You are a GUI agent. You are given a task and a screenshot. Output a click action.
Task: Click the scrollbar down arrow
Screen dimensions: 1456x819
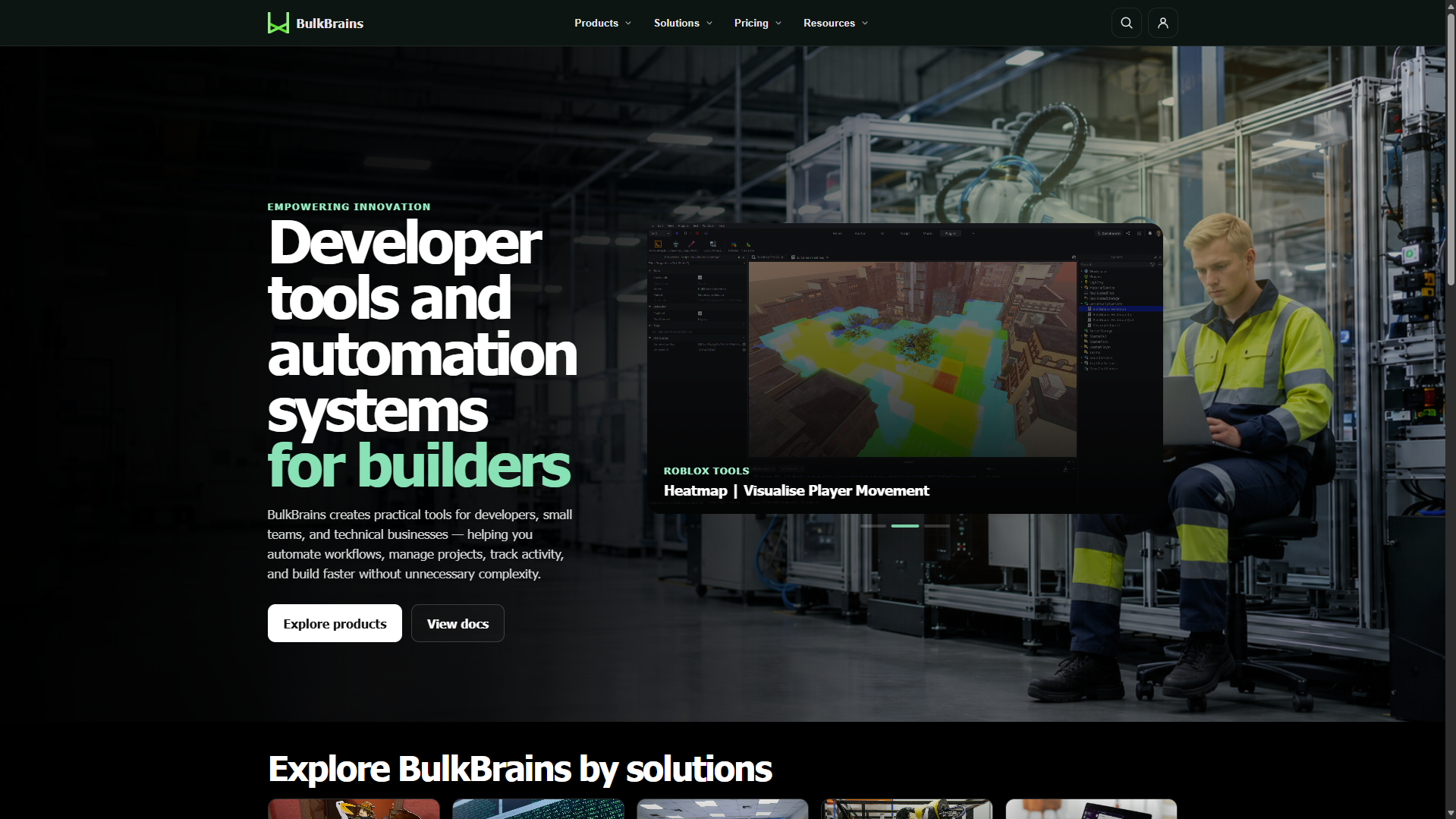pos(1451,813)
